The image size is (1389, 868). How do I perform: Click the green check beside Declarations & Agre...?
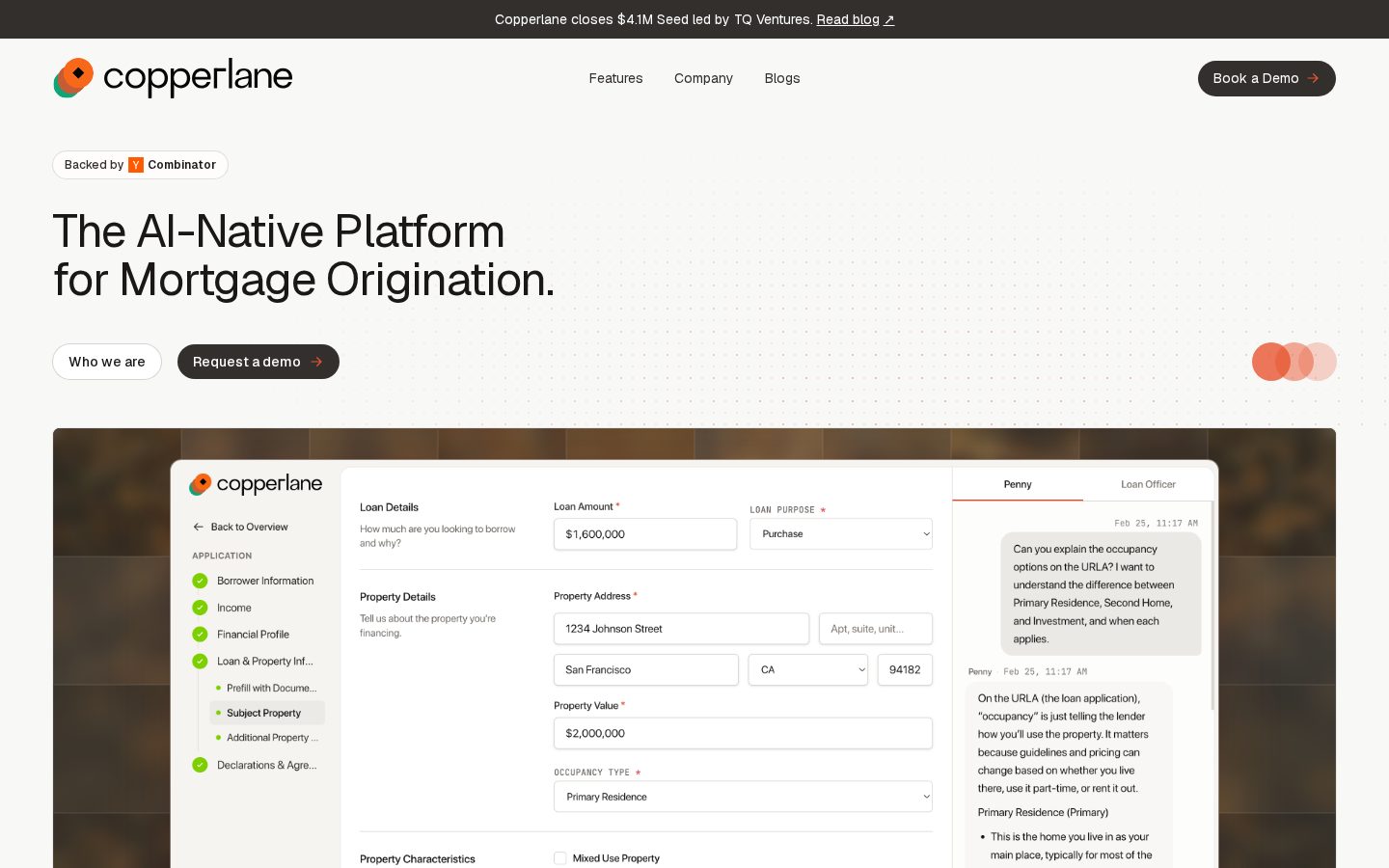[x=200, y=765]
